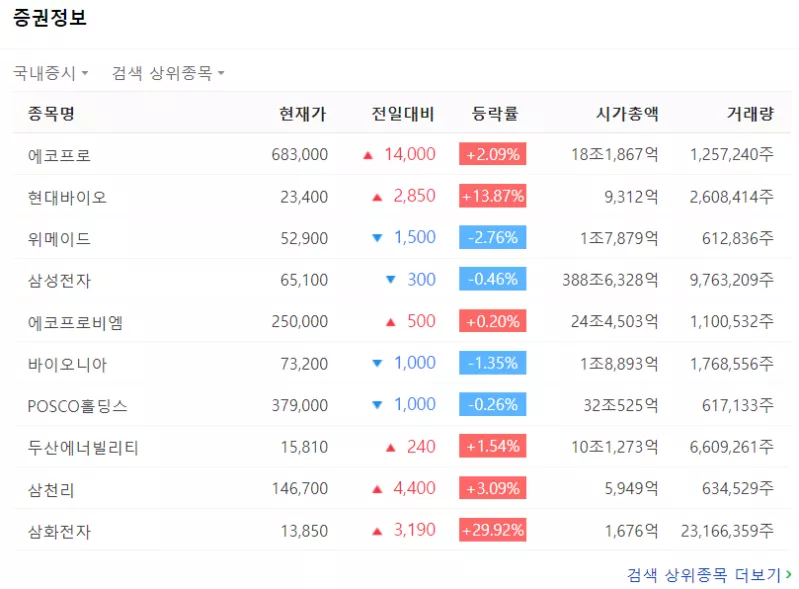This screenshot has width=799, height=589.
Task: Click the 65,100 price value
Action: point(304,280)
